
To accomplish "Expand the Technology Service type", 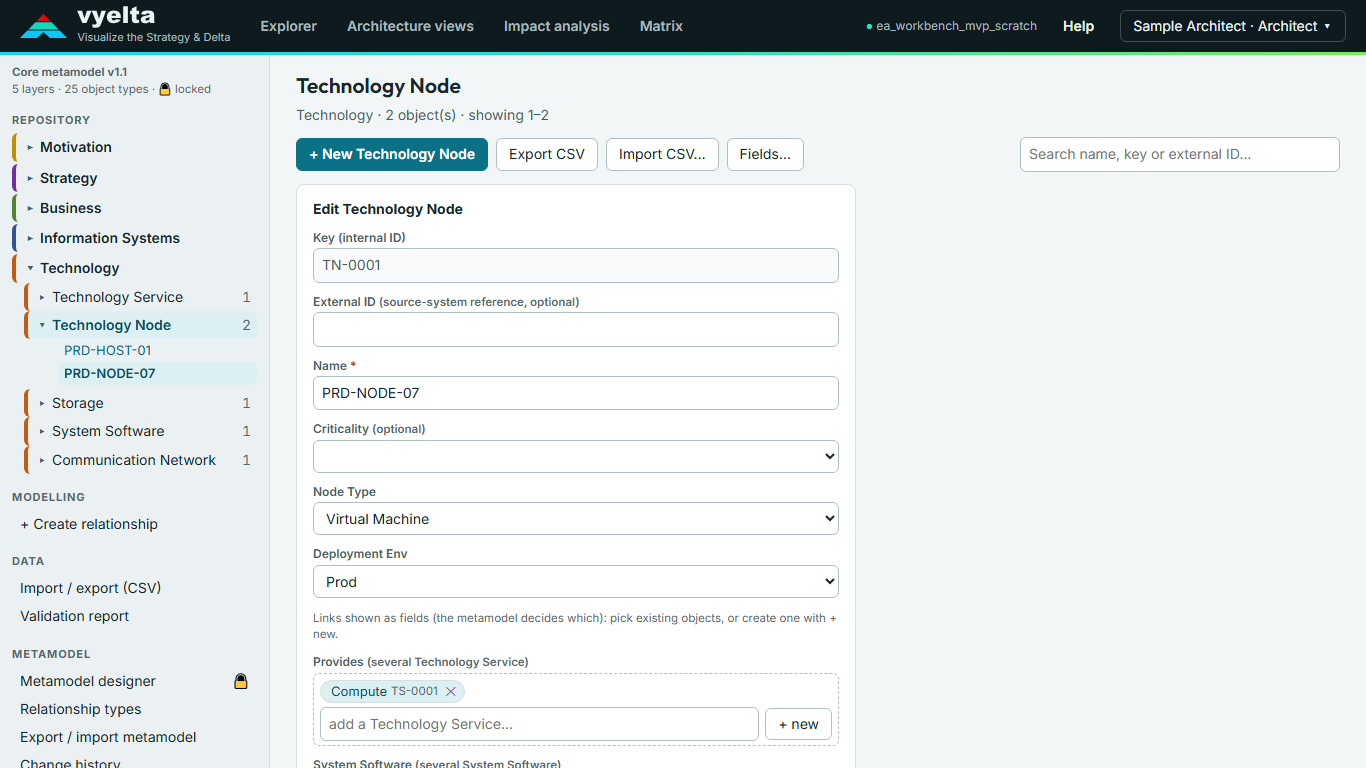I will 42,297.
